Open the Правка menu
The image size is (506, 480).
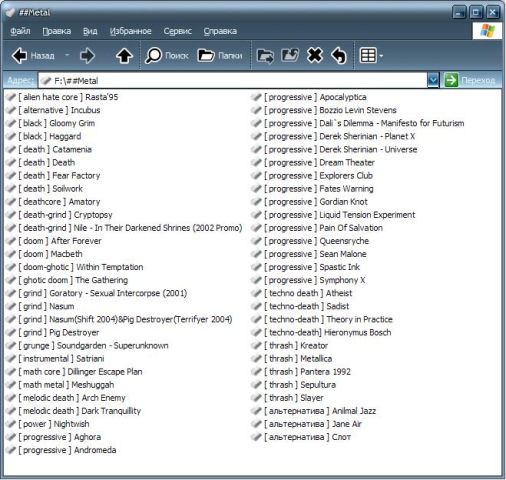[x=57, y=31]
